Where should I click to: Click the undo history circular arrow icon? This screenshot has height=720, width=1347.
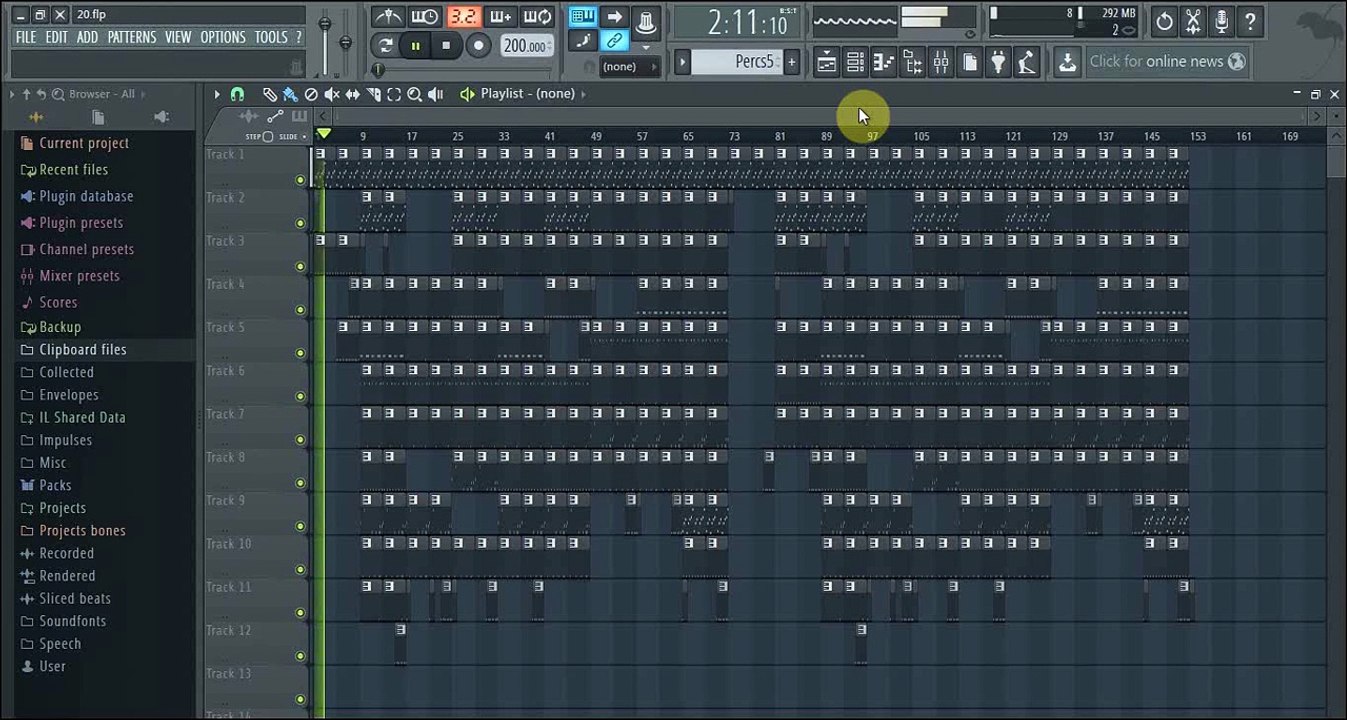tap(1164, 21)
